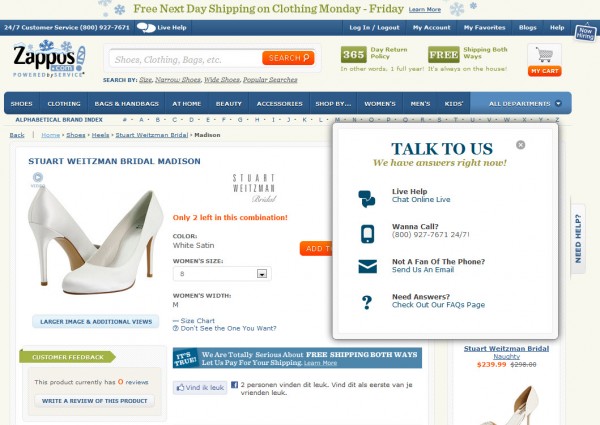This screenshot has height=425, width=600.
Task: Open the Size Chart link
Action: click(x=194, y=321)
